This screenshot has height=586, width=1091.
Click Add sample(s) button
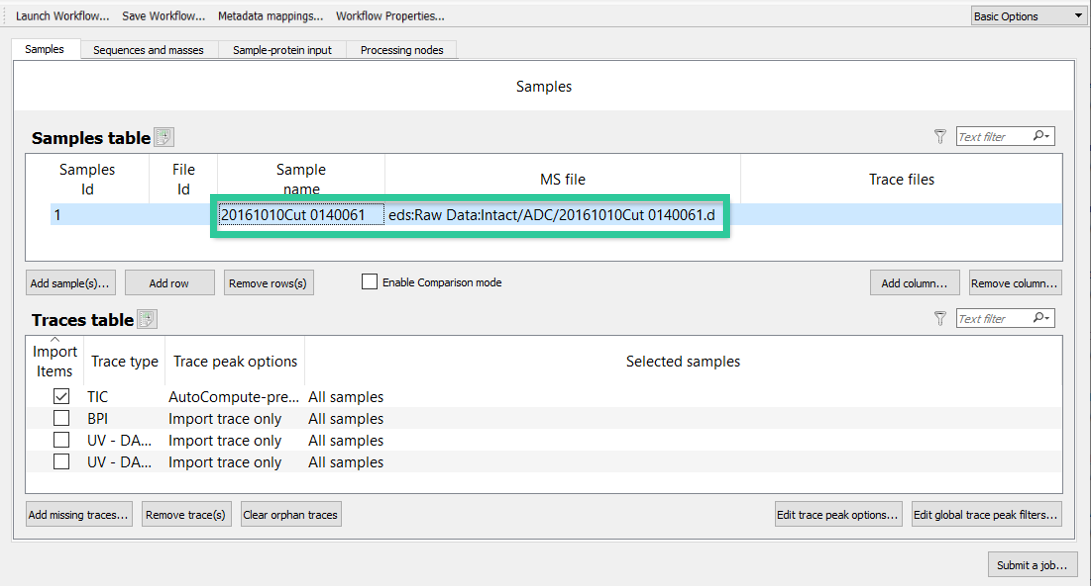click(70, 283)
